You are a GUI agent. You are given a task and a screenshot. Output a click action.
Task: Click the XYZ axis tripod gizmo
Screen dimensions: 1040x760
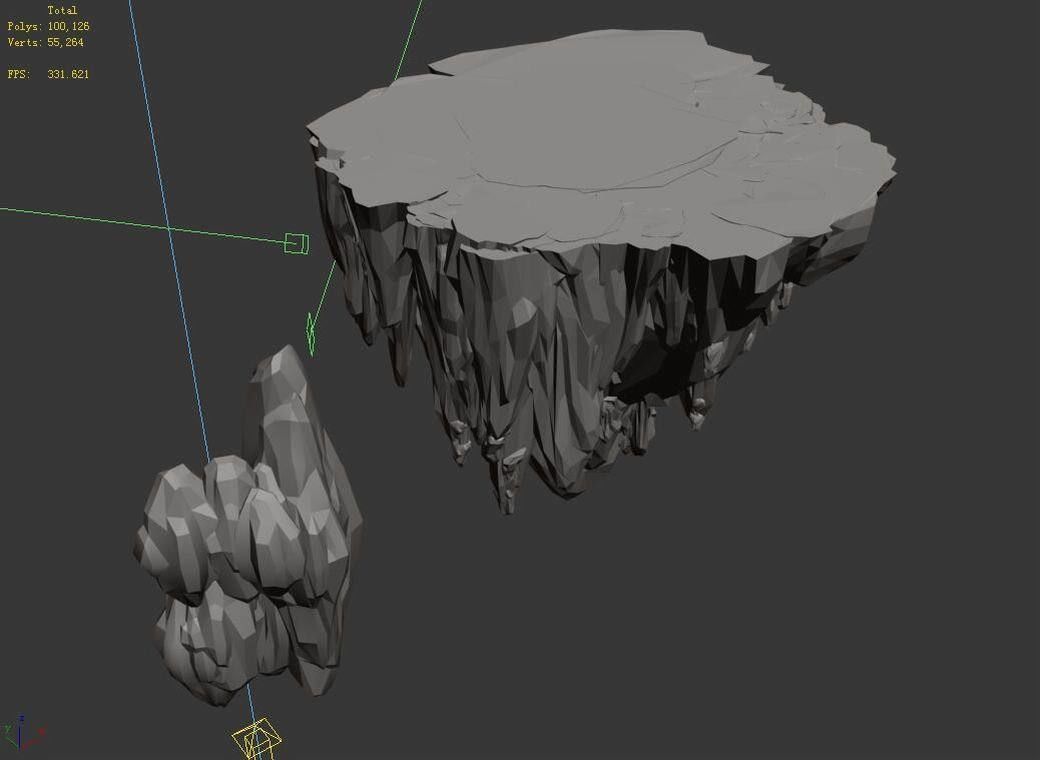pyautogui.click(x=23, y=733)
